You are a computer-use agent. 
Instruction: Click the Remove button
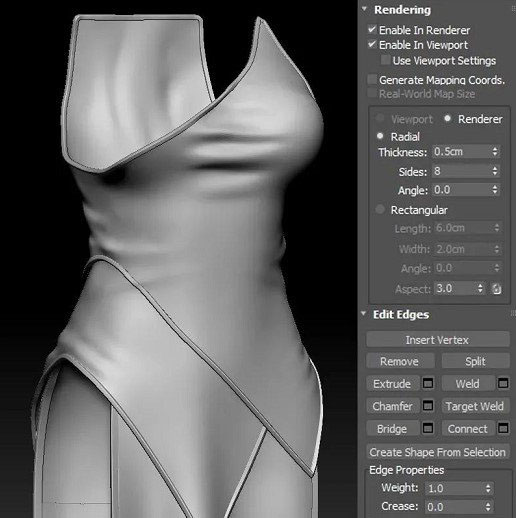click(399, 362)
